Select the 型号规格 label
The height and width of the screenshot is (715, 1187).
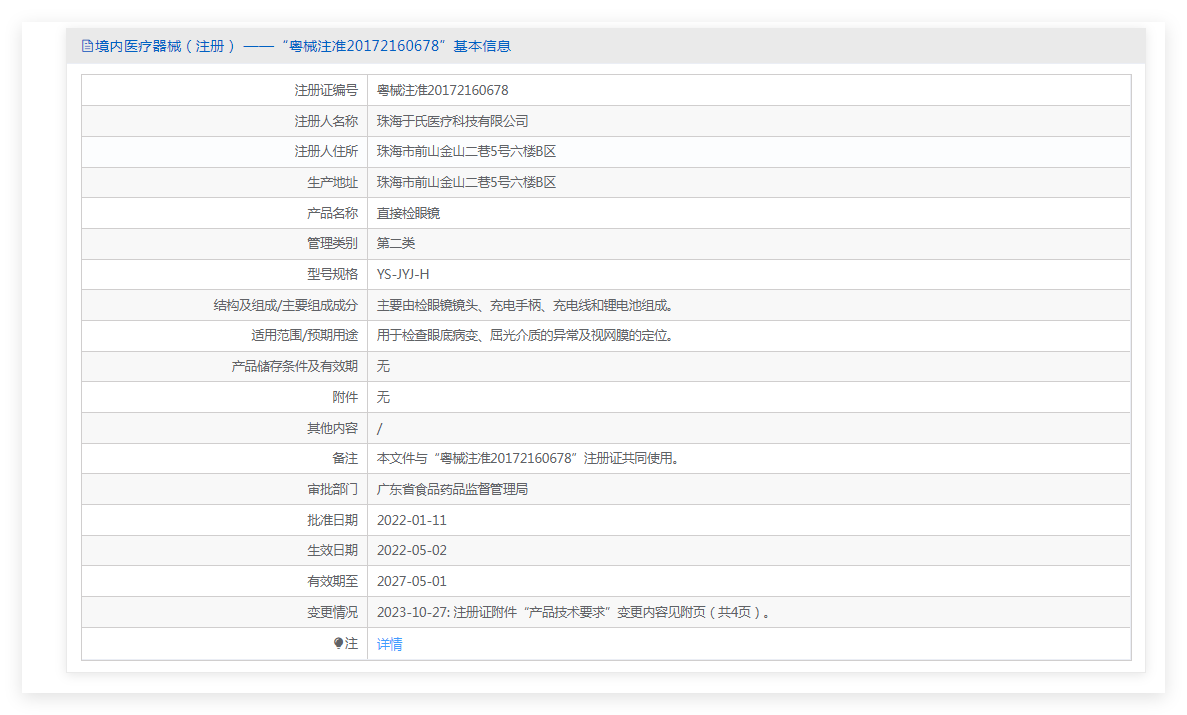(x=332, y=274)
